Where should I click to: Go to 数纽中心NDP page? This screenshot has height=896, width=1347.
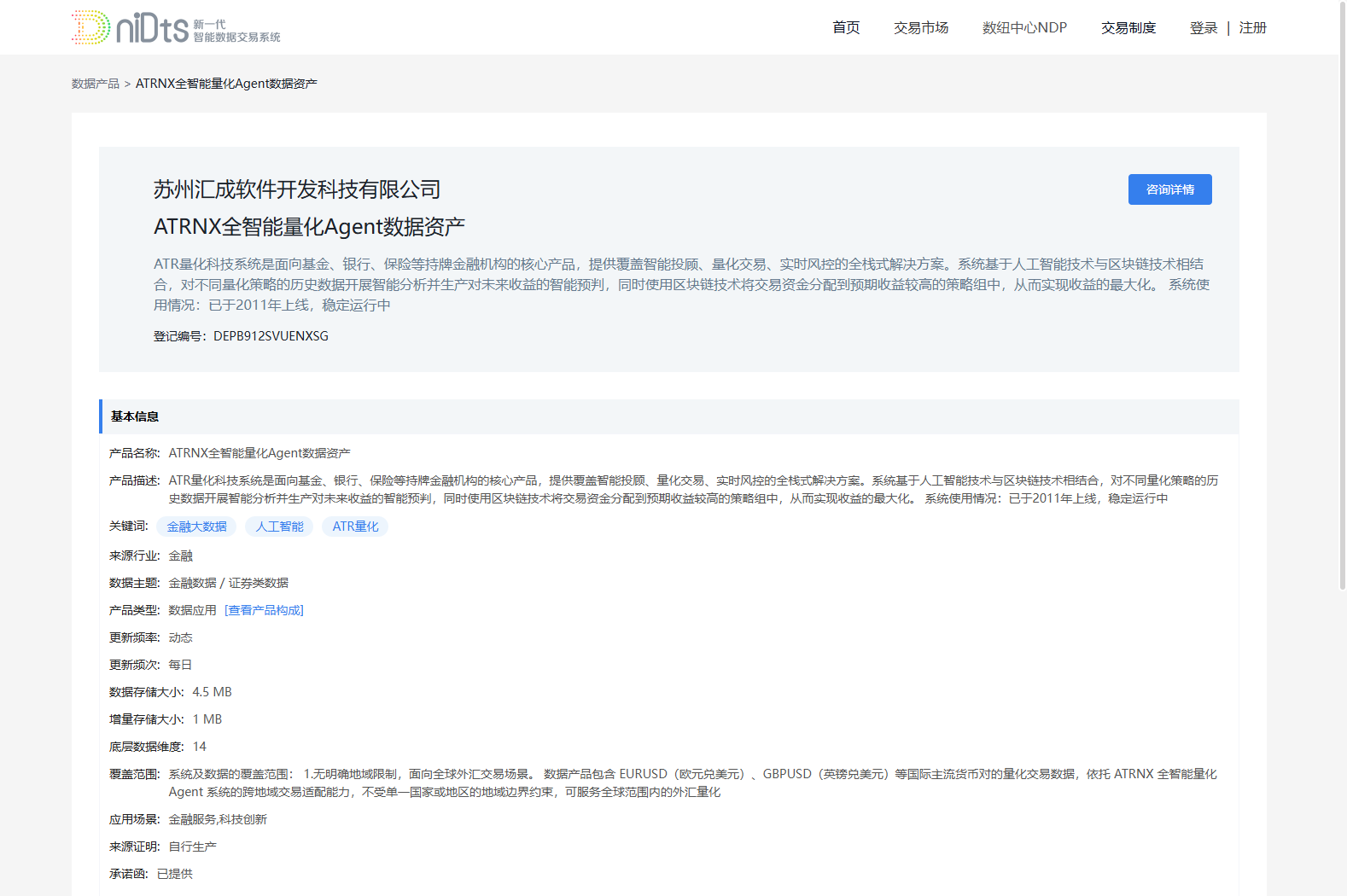point(1024,27)
